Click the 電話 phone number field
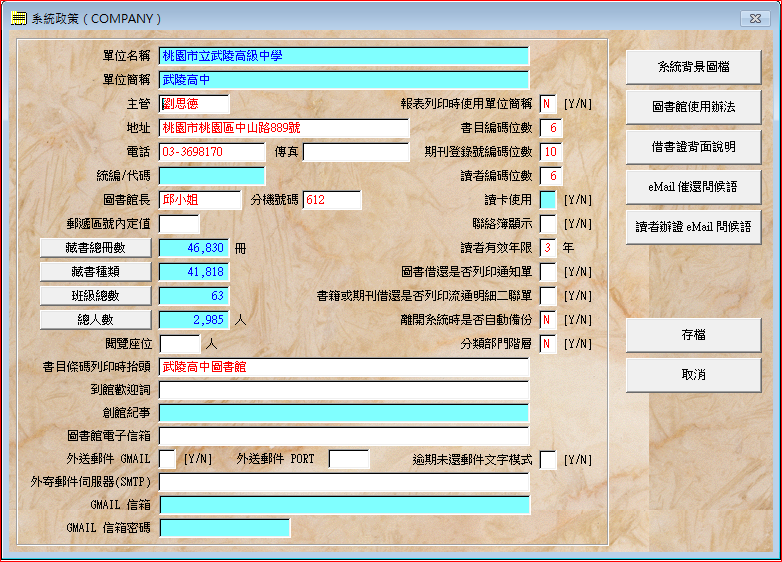This screenshot has width=782, height=562. [x=212, y=152]
